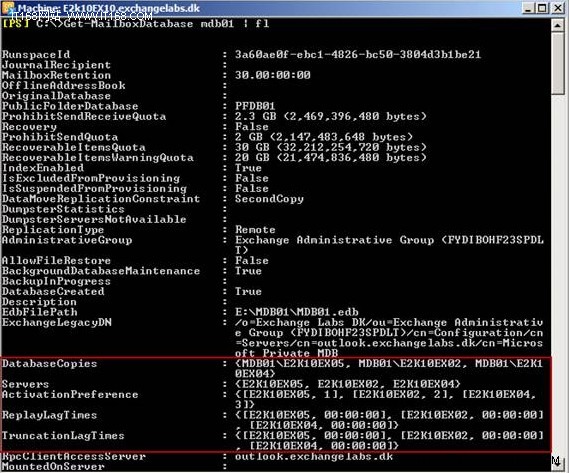Image resolution: width=569 pixels, height=473 pixels.
Task: Minimize the Exchange Management Shell window
Action: point(528,8)
